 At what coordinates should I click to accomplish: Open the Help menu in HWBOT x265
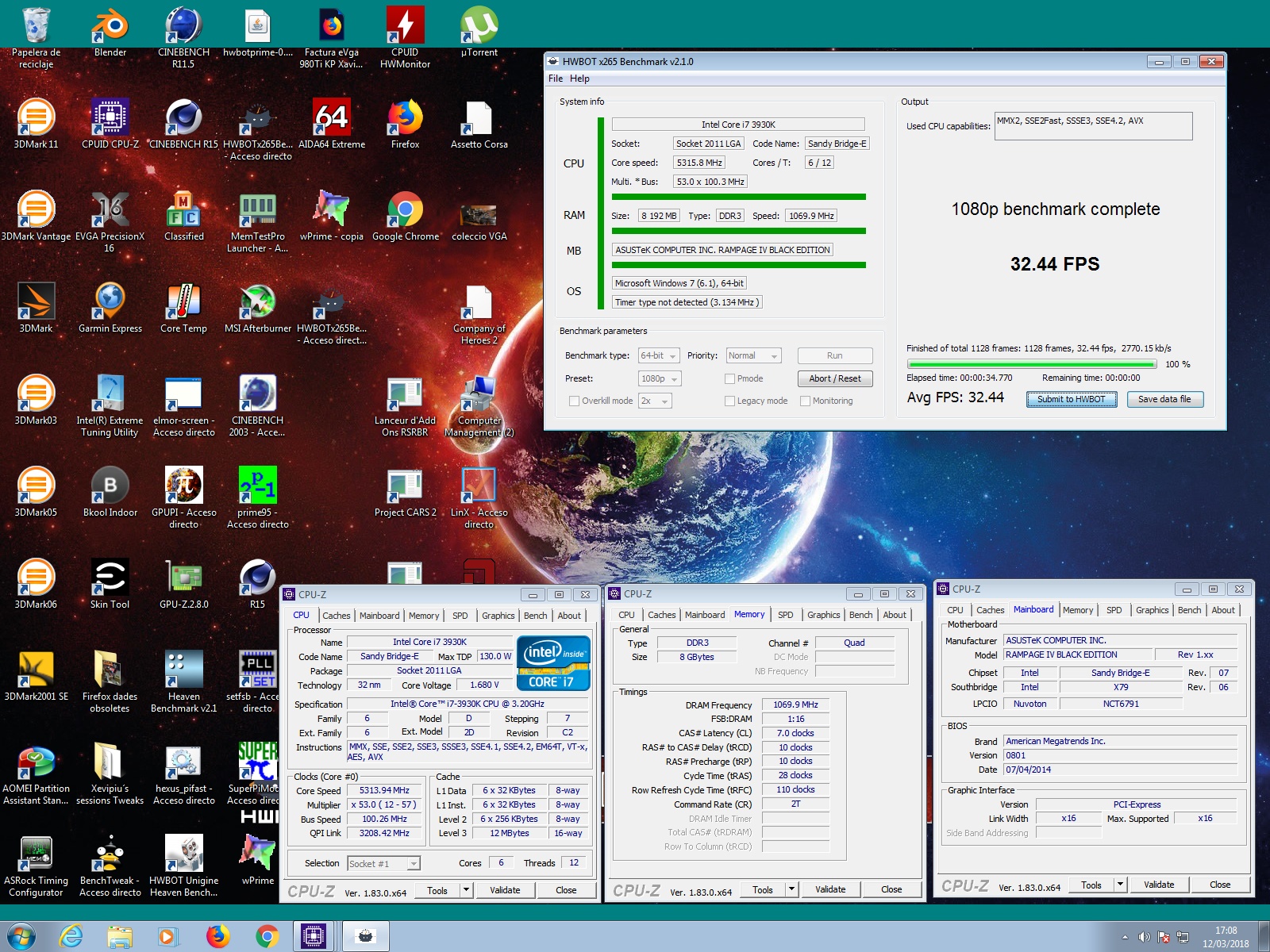(x=579, y=79)
